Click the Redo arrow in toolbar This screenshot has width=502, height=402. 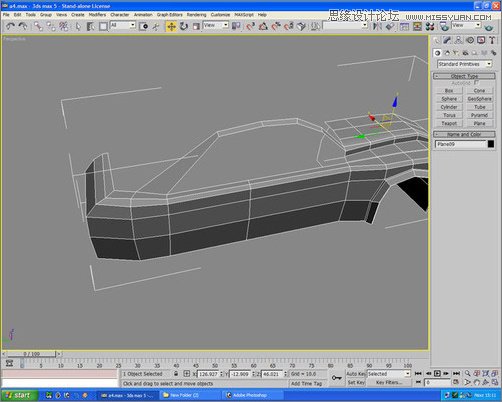coord(23,26)
